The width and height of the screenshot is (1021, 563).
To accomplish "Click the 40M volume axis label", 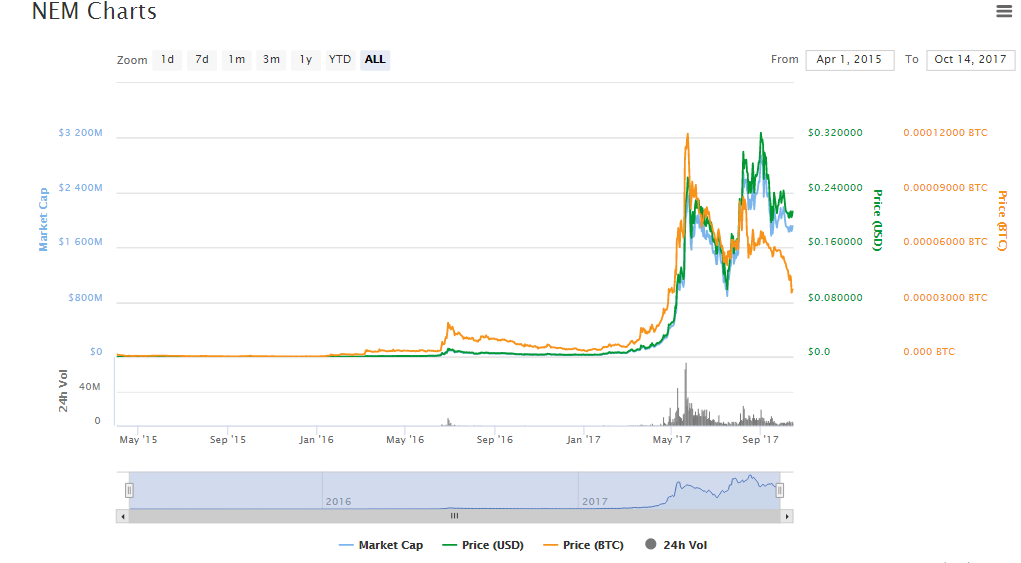I will [x=89, y=387].
